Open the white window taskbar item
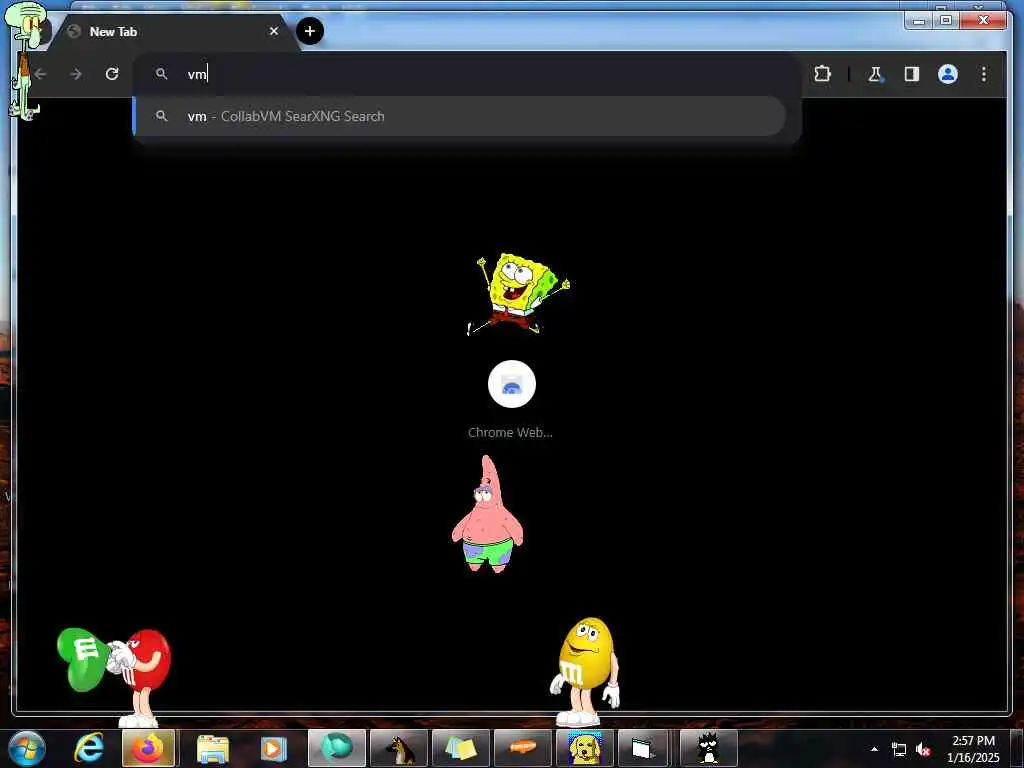The height and width of the screenshot is (768, 1024). coord(643,748)
